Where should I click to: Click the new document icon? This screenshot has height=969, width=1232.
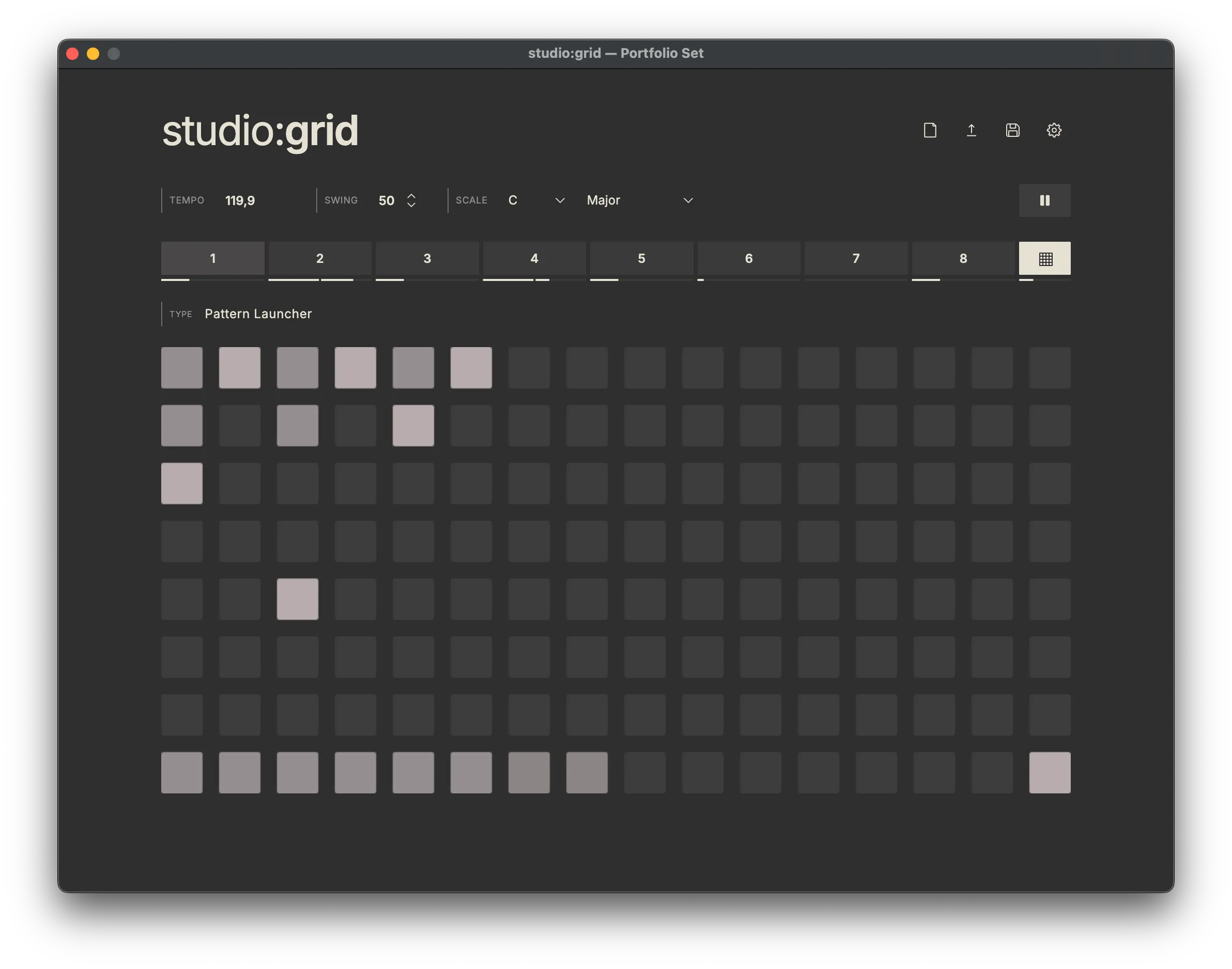930,131
